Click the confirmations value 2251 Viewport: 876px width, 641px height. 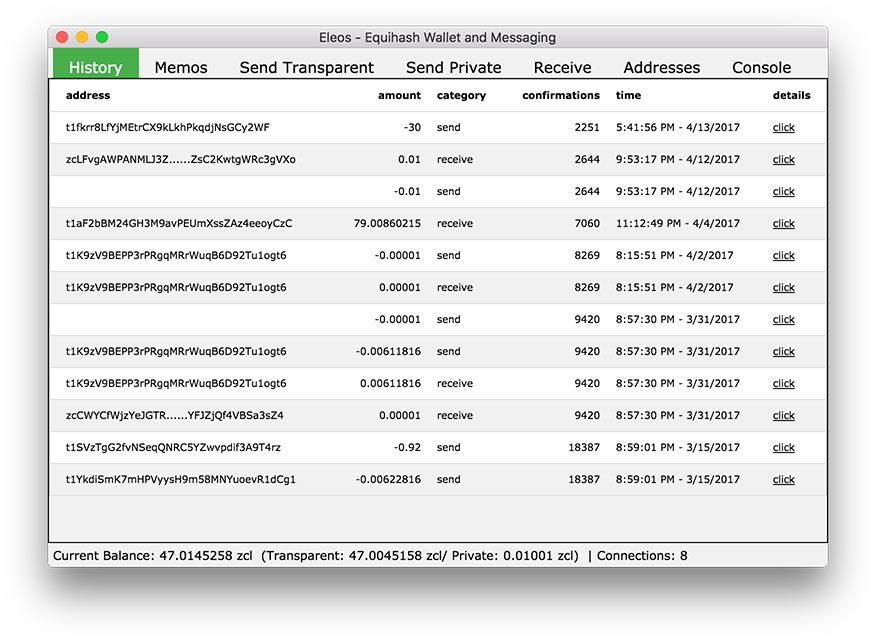tap(587, 127)
